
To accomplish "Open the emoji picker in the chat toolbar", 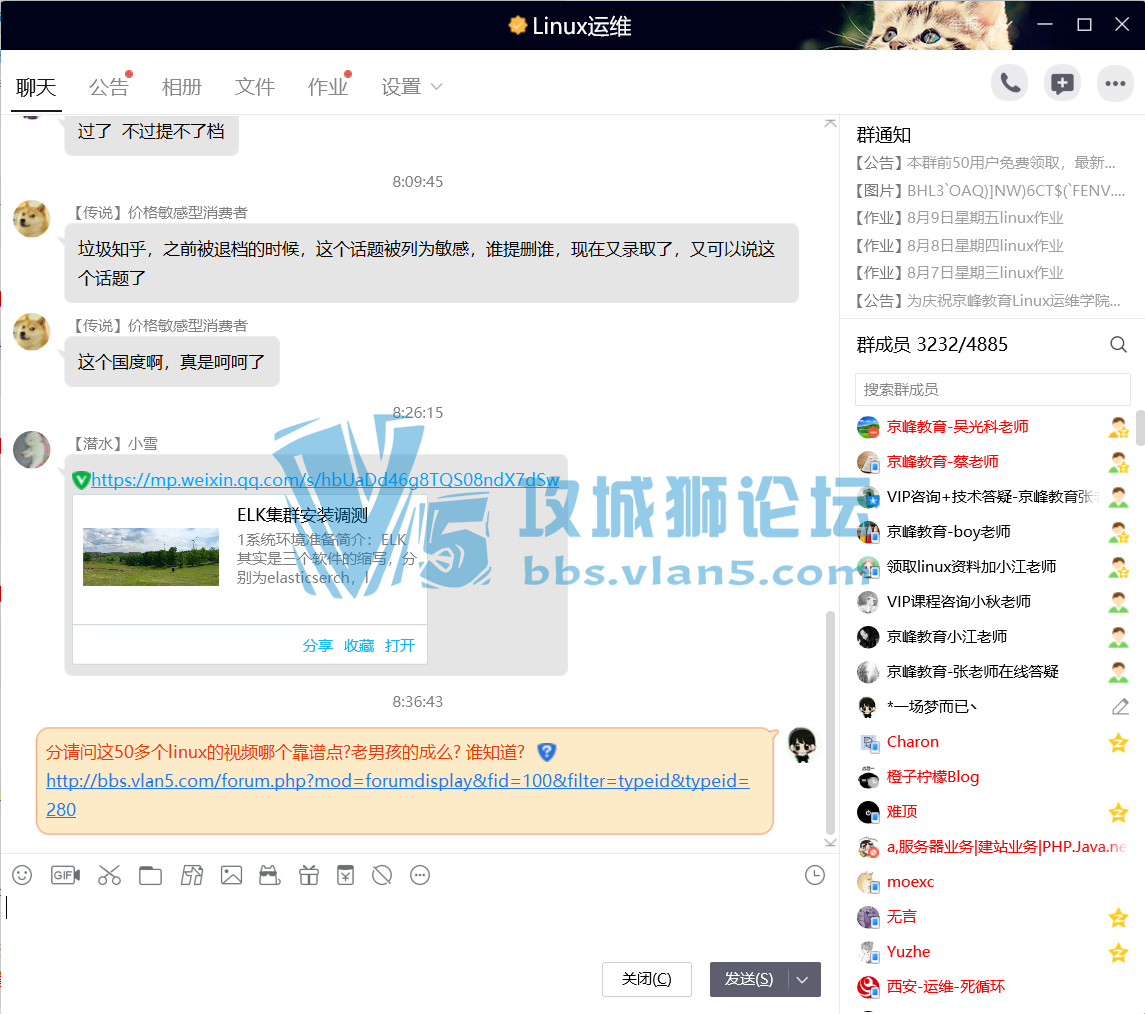I will [x=22, y=875].
